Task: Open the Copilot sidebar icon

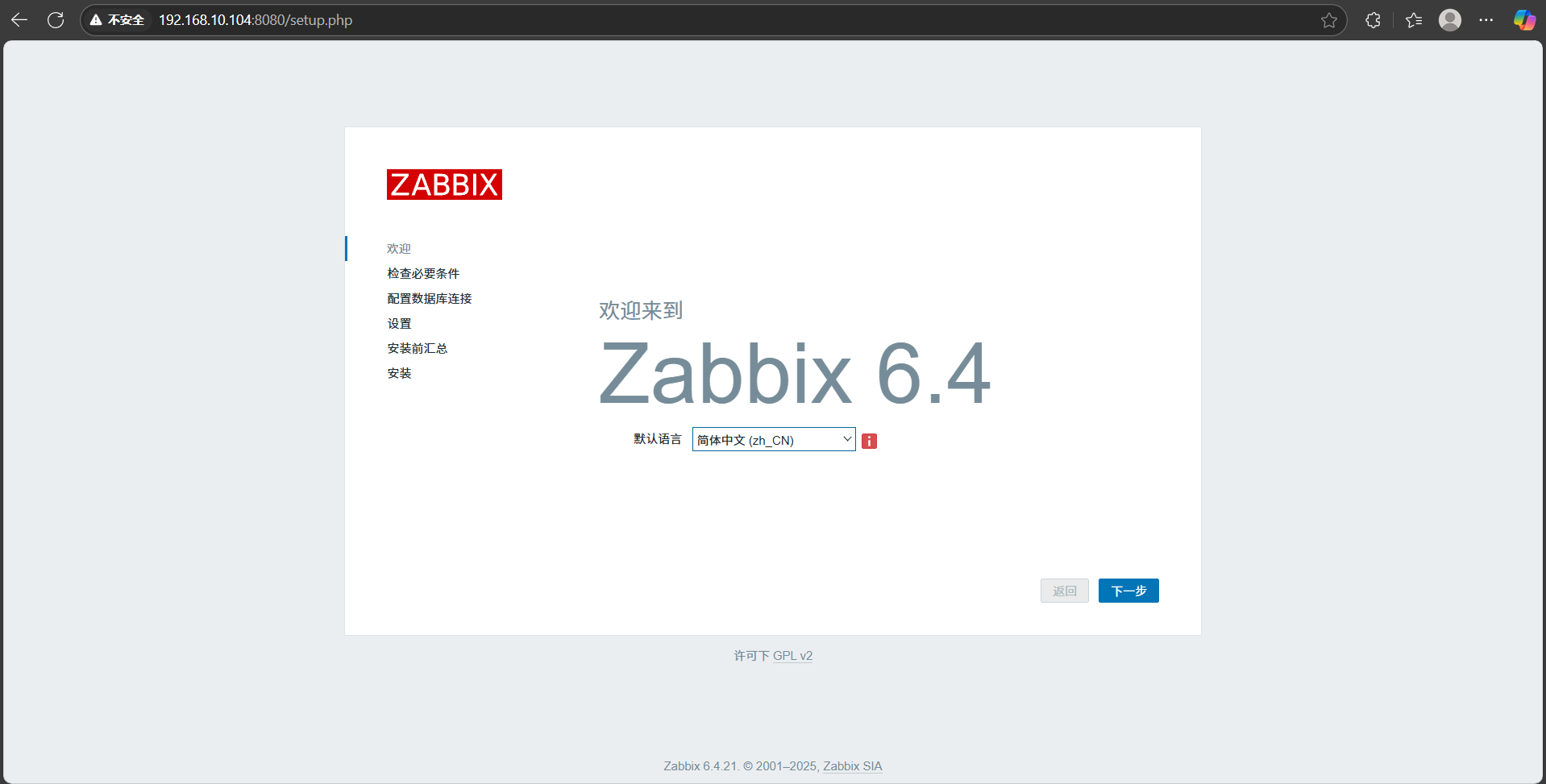Action: 1524,20
